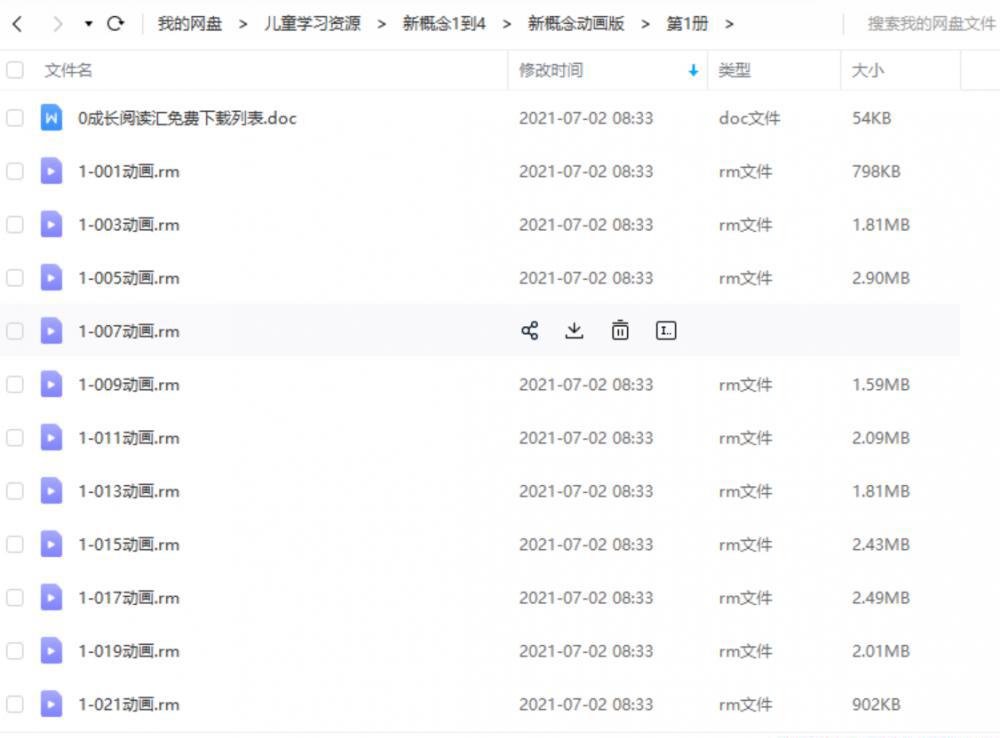Go back to the previous folder

pyautogui.click(x=17, y=24)
